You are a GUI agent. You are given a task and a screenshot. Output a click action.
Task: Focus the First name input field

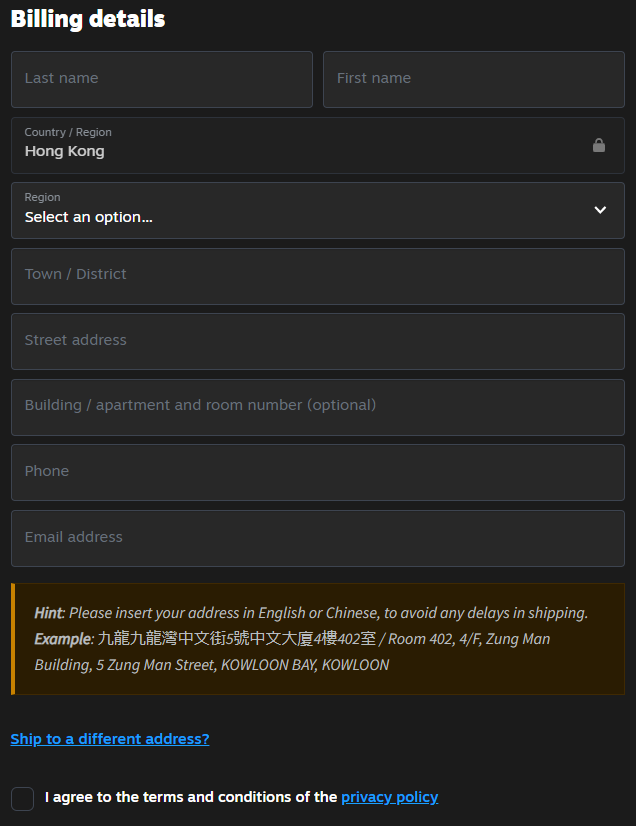pyautogui.click(x=474, y=80)
